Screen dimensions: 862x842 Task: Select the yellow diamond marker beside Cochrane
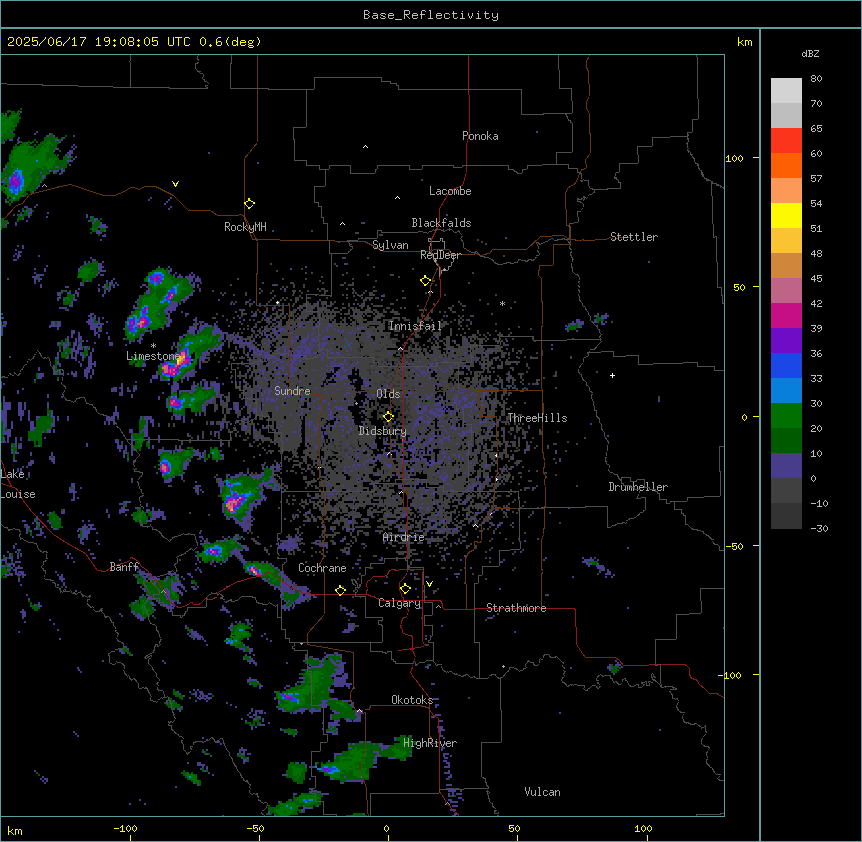pos(341,590)
